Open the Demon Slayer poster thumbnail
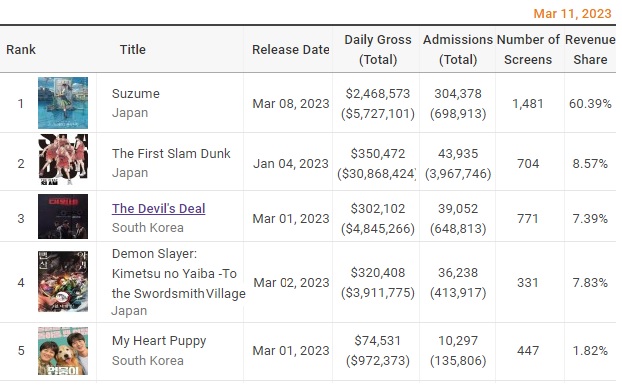622x387 pixels. (x=63, y=282)
